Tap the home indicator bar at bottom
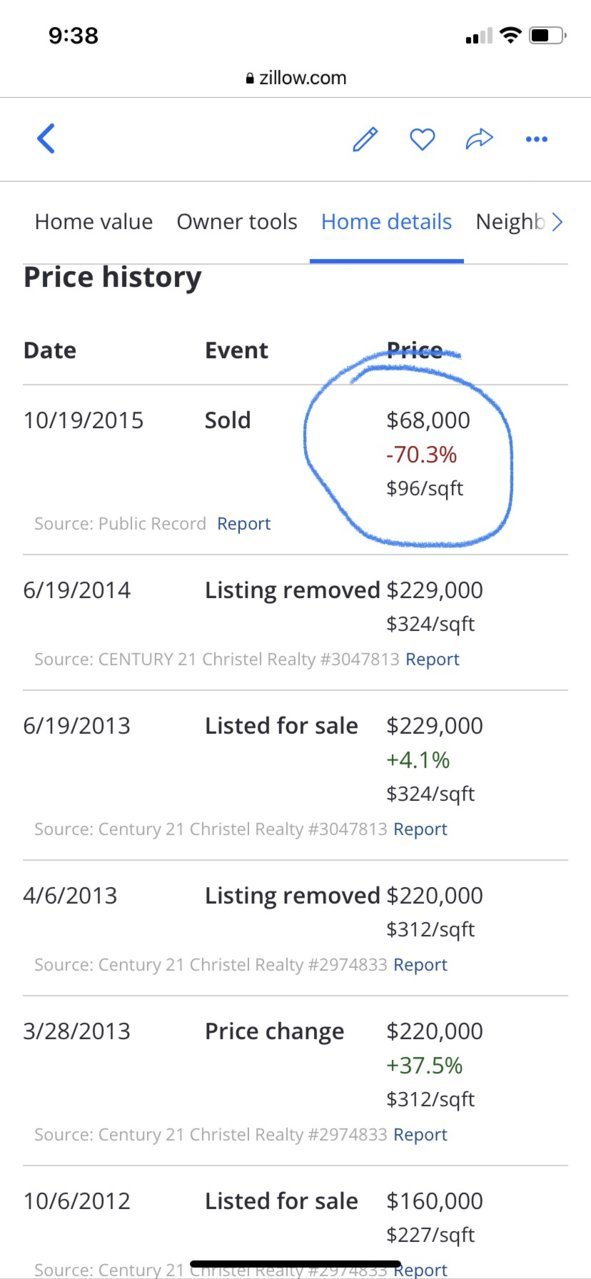 coord(296,1264)
